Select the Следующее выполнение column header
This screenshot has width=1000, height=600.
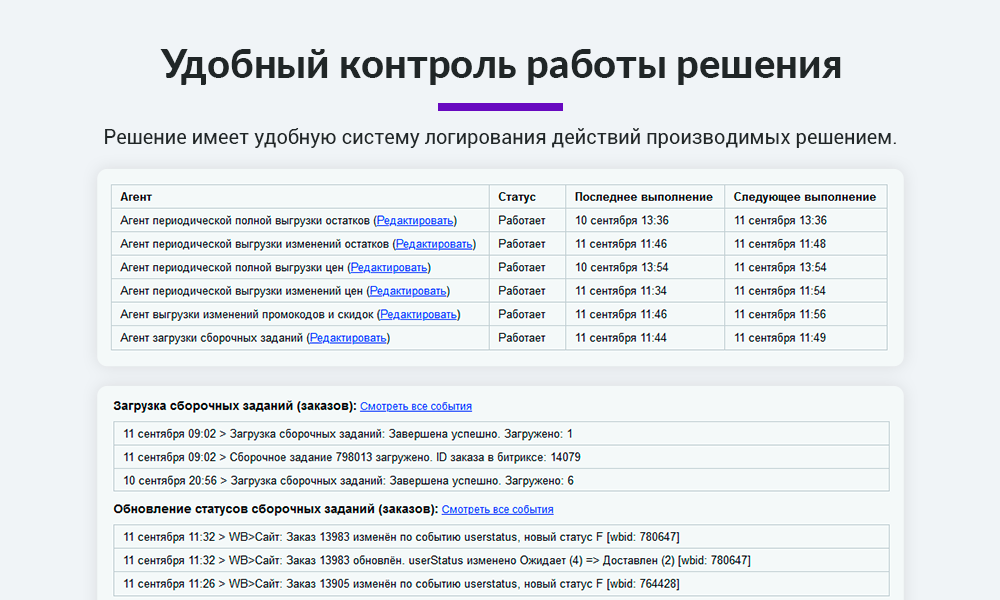(x=804, y=197)
